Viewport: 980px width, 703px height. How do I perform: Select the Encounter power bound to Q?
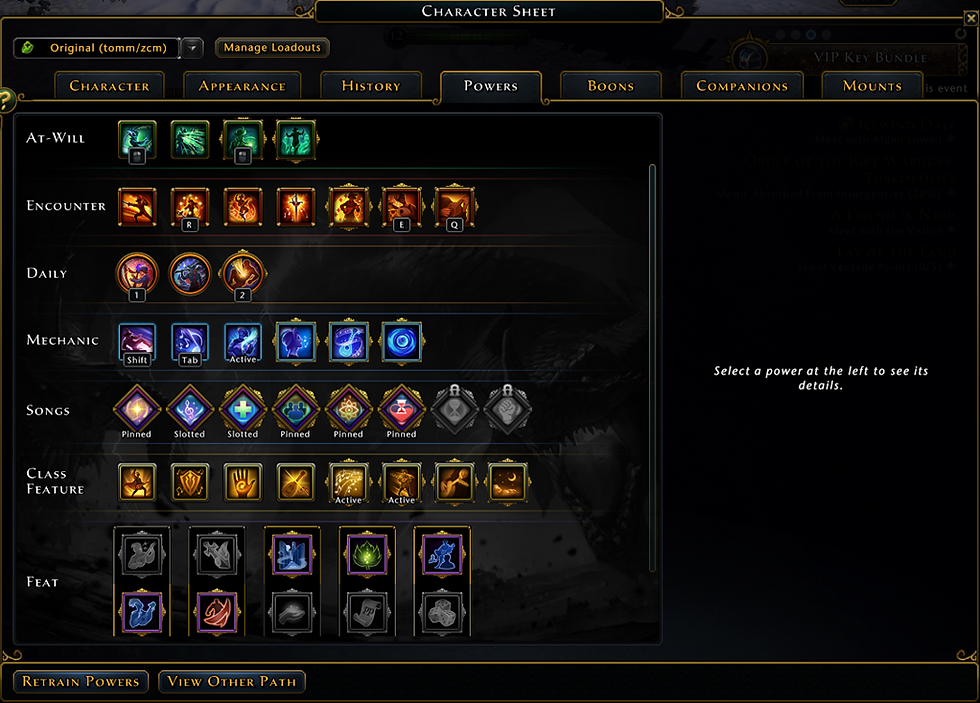click(454, 207)
